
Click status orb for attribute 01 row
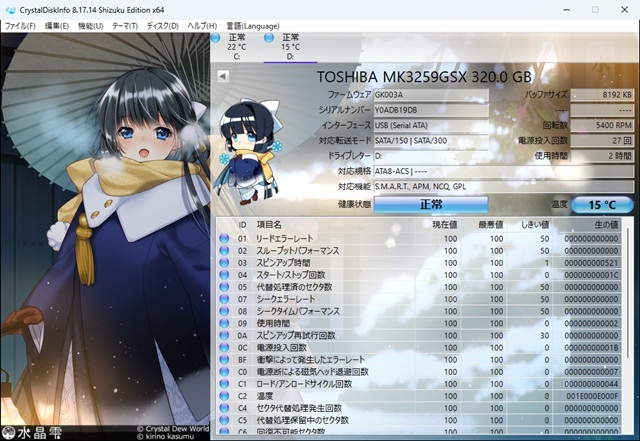coord(225,238)
